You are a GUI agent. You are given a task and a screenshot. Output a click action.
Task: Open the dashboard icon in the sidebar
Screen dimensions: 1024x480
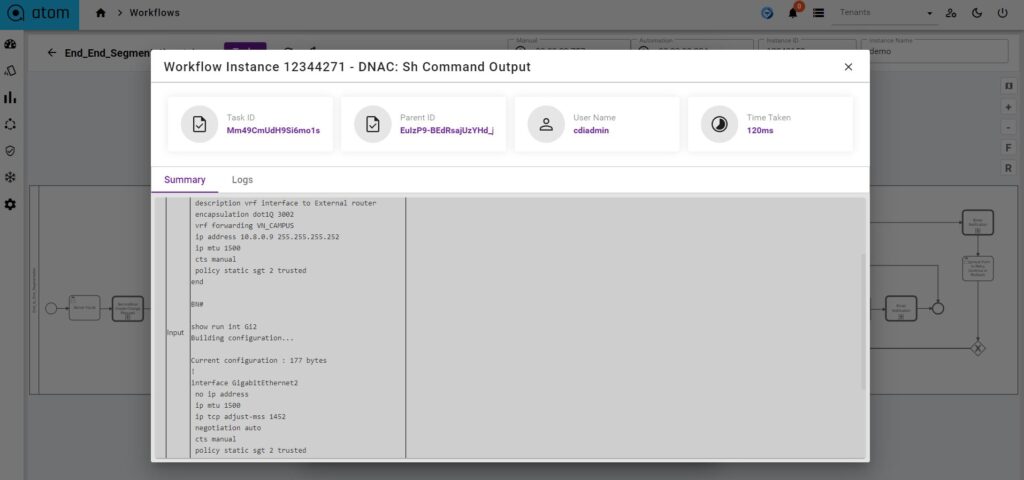[x=10, y=44]
